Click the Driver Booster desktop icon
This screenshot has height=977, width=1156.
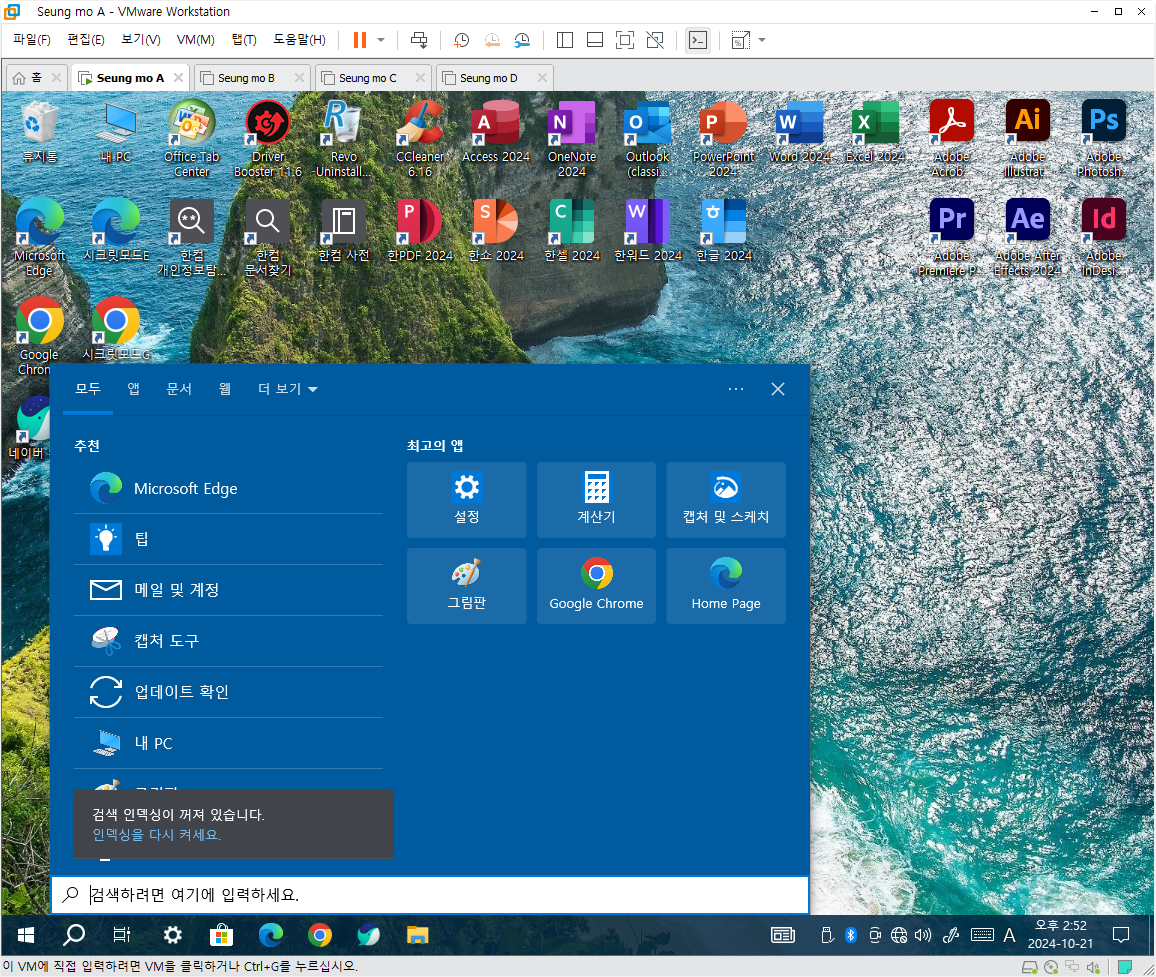(x=268, y=139)
